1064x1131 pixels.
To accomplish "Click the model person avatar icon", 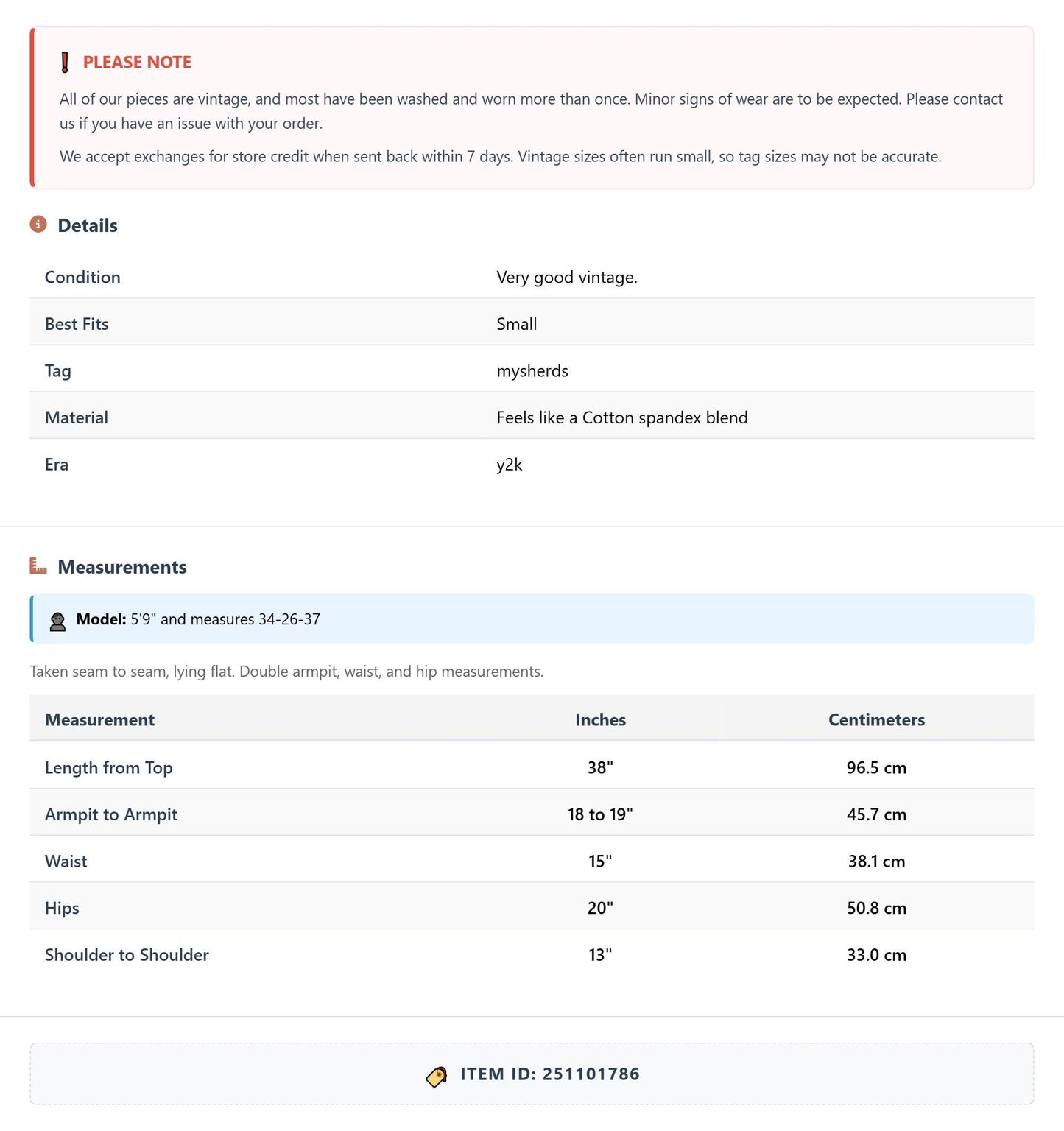I will click(57, 621).
